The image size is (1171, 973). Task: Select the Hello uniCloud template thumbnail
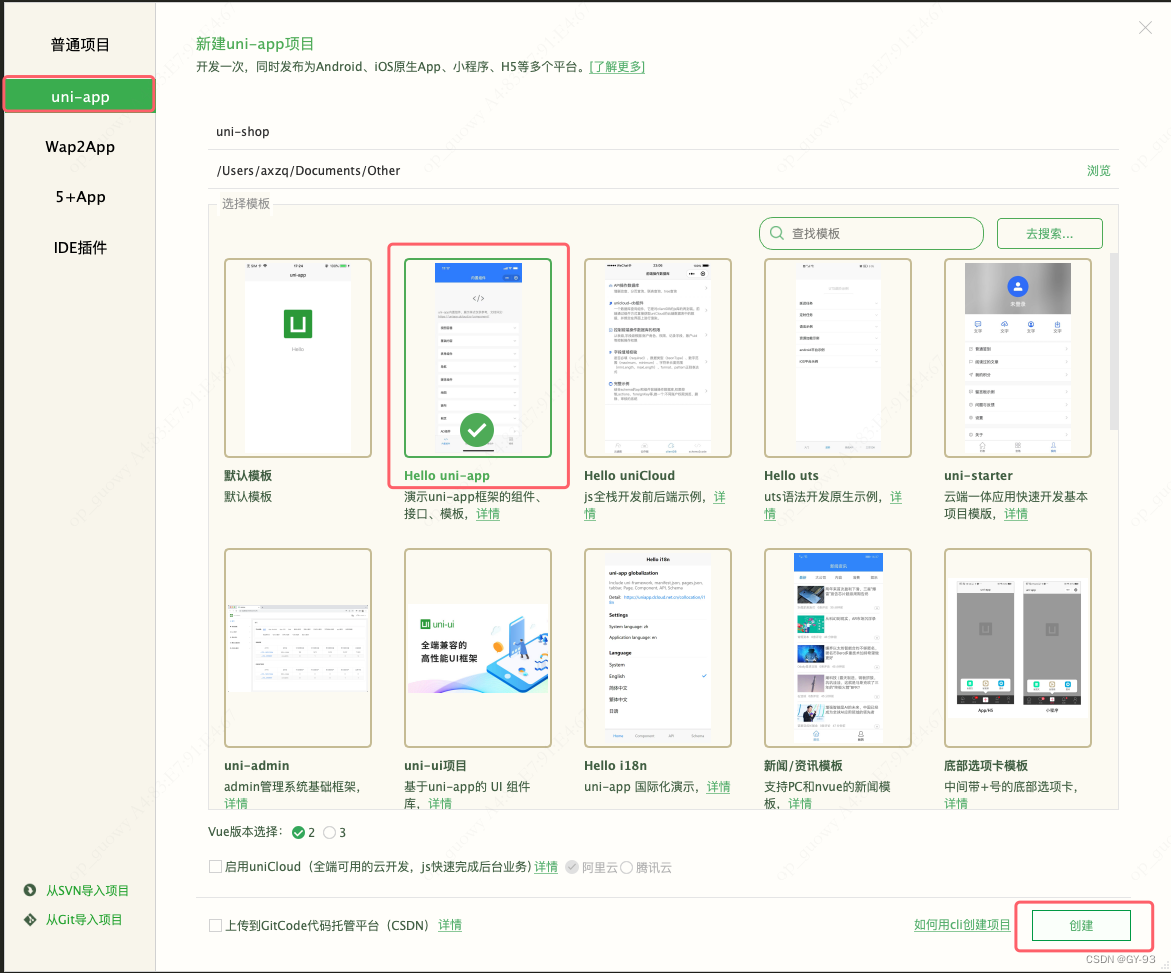pos(657,358)
